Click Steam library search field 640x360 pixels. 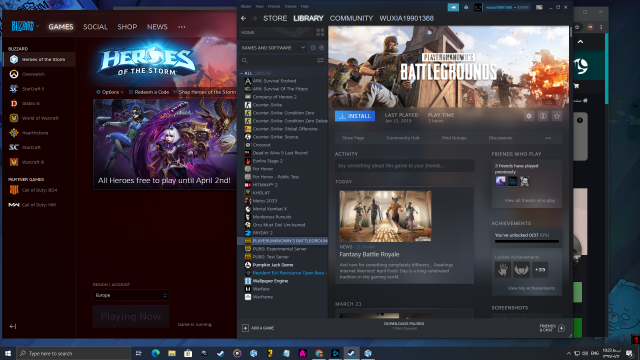(278, 60)
